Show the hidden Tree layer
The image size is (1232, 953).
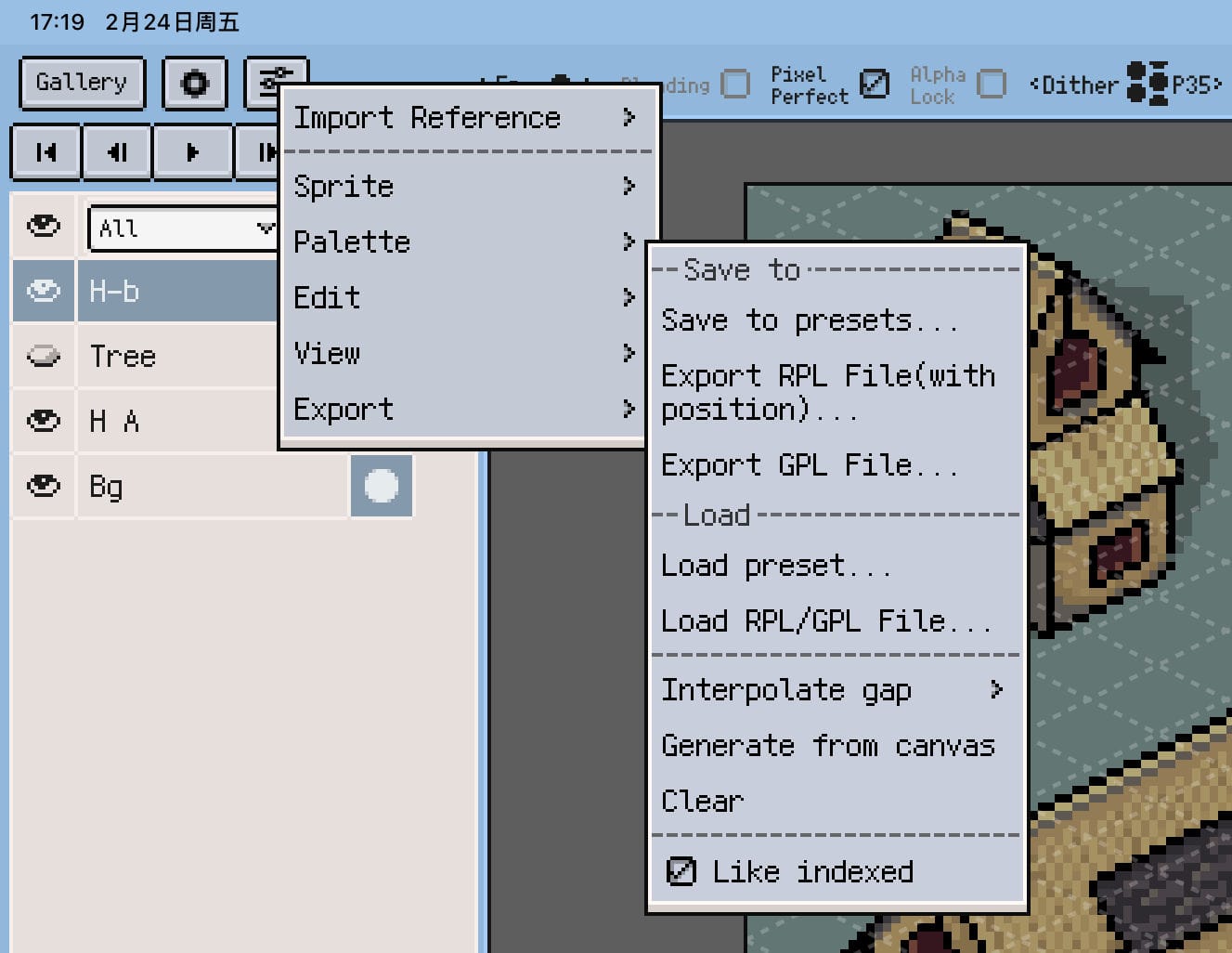click(x=42, y=356)
